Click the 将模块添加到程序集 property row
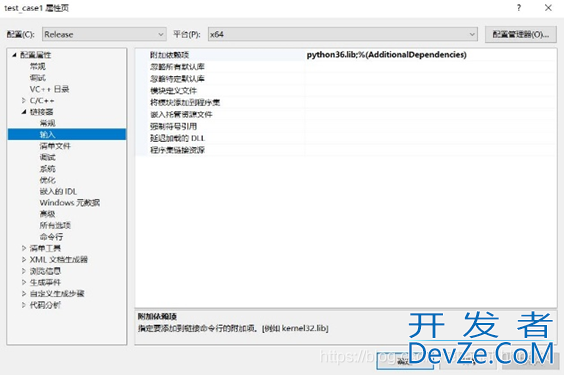Image resolution: width=564 pixels, height=375 pixels. point(345,102)
